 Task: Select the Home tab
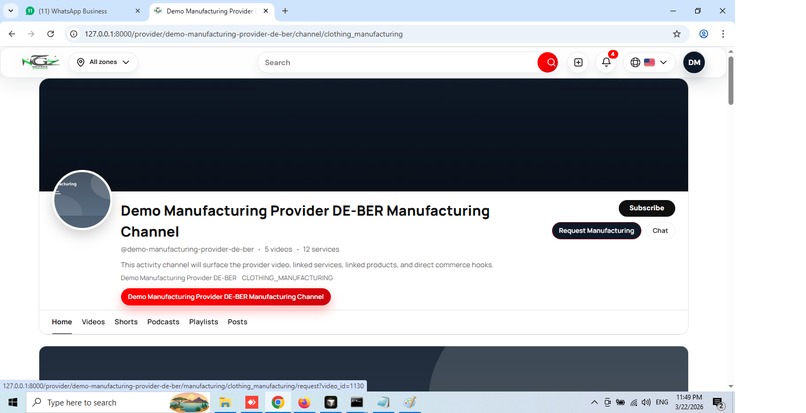(x=62, y=322)
